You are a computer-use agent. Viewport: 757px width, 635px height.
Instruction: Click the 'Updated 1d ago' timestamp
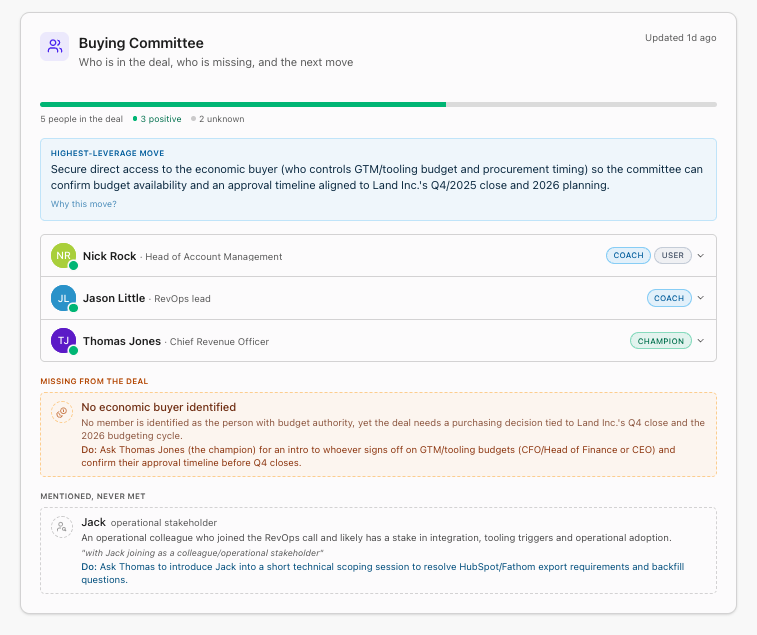pyautogui.click(x=680, y=38)
